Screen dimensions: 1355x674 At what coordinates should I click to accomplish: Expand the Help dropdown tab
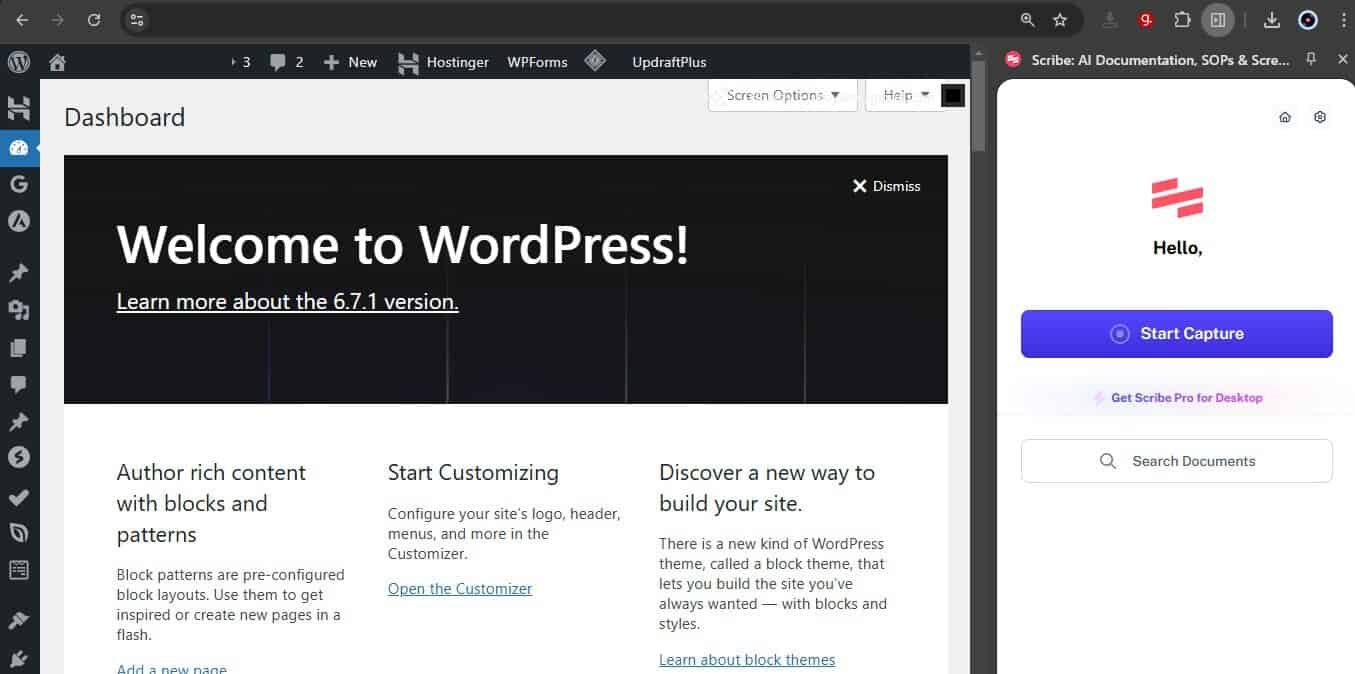coord(905,95)
